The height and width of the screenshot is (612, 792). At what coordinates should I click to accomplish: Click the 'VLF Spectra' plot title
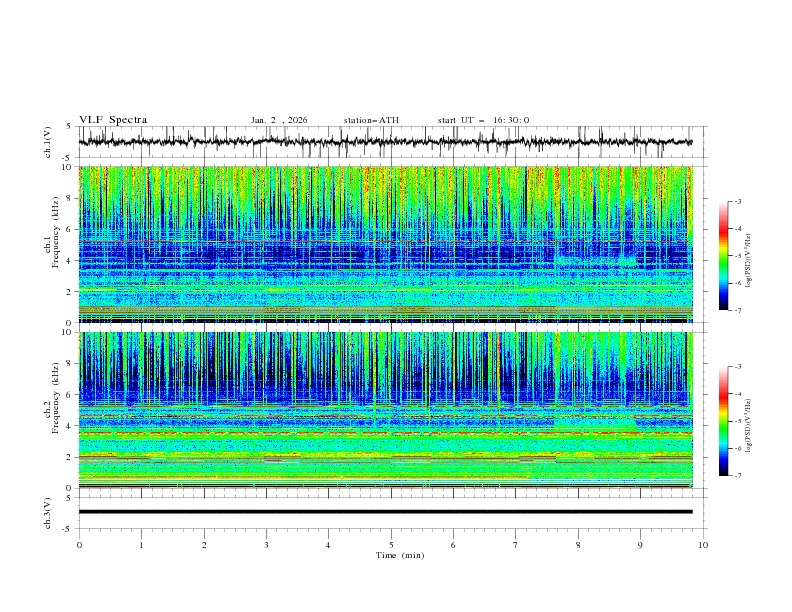113,120
